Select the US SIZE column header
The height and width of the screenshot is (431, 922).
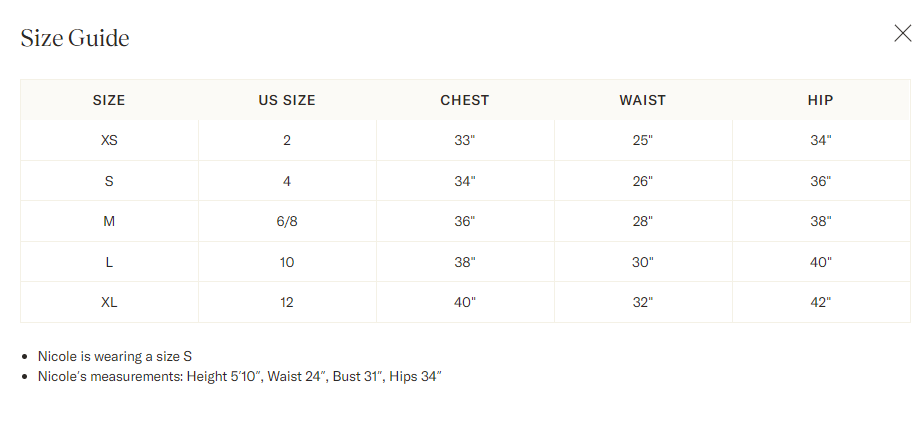[287, 100]
